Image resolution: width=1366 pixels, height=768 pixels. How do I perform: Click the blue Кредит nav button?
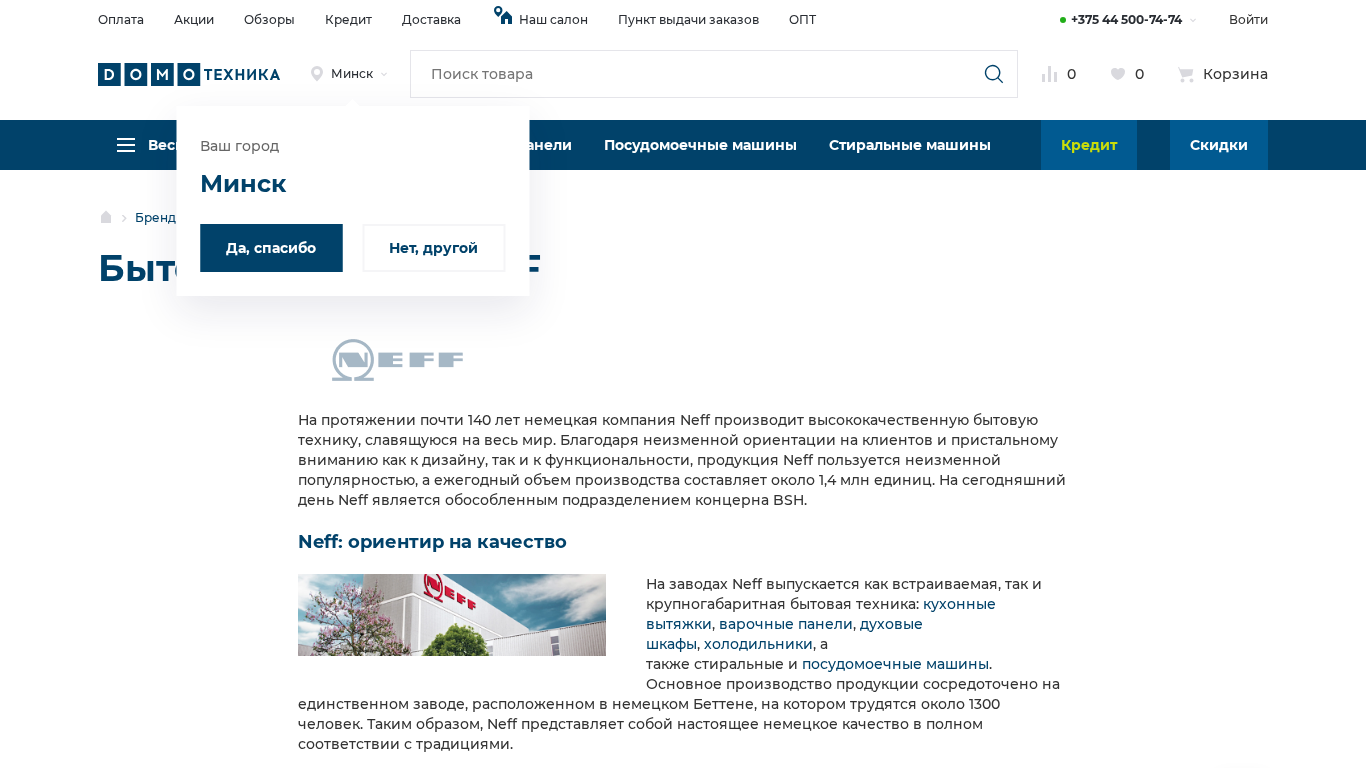(x=1089, y=145)
